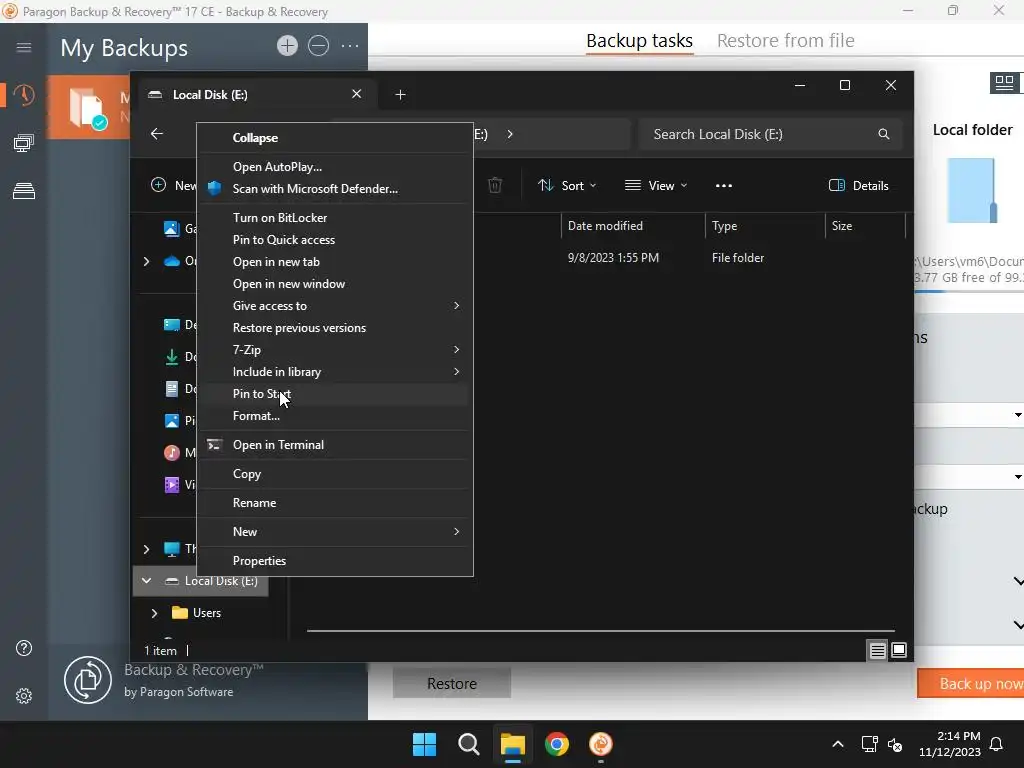Click the Restore button in Paragon

tap(452, 683)
